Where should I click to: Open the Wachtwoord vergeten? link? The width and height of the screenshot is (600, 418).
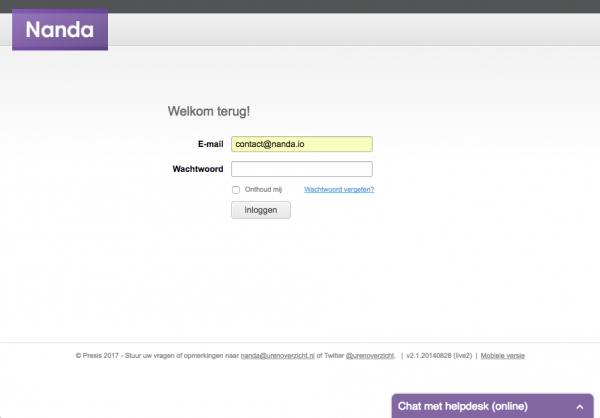tap(339, 189)
